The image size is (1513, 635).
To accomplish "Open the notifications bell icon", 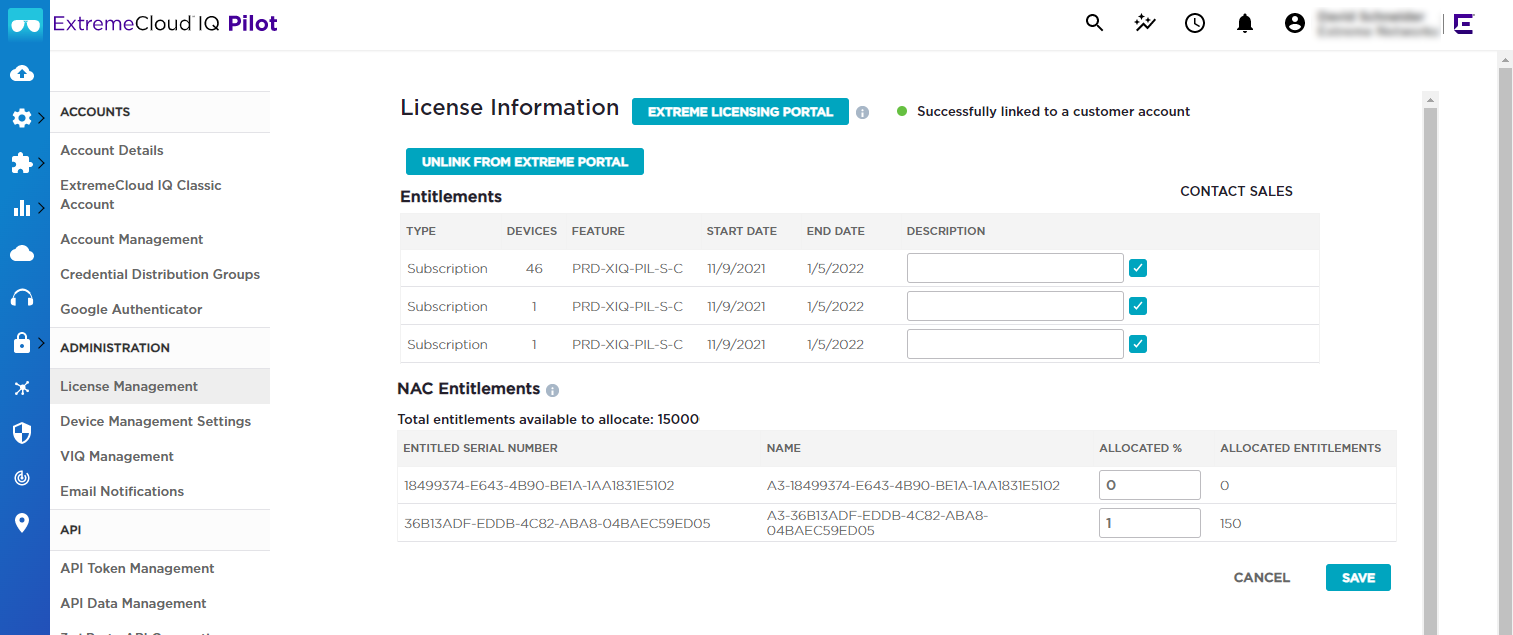I will tap(1245, 23).
